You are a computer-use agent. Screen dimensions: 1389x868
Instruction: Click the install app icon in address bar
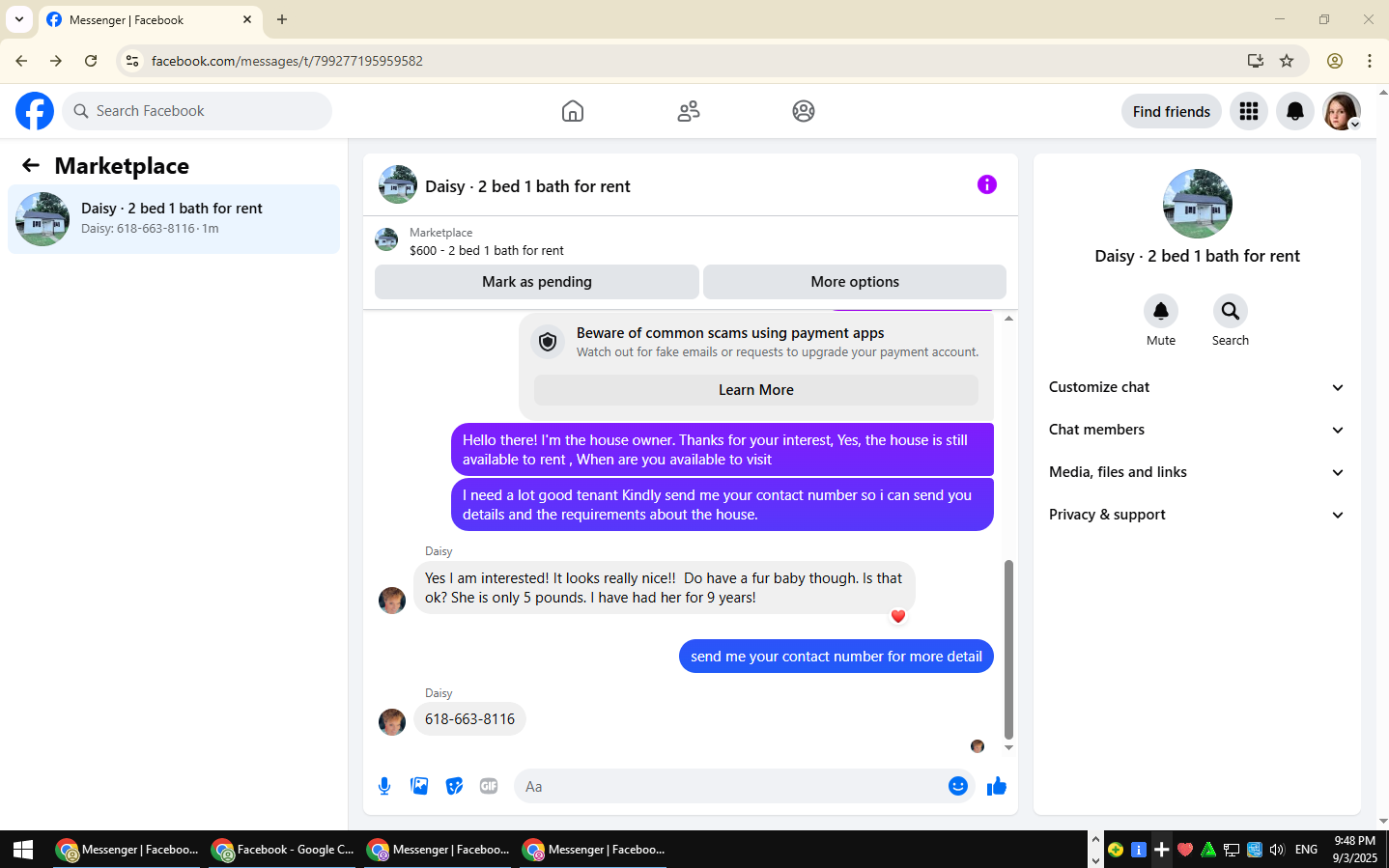click(x=1256, y=61)
